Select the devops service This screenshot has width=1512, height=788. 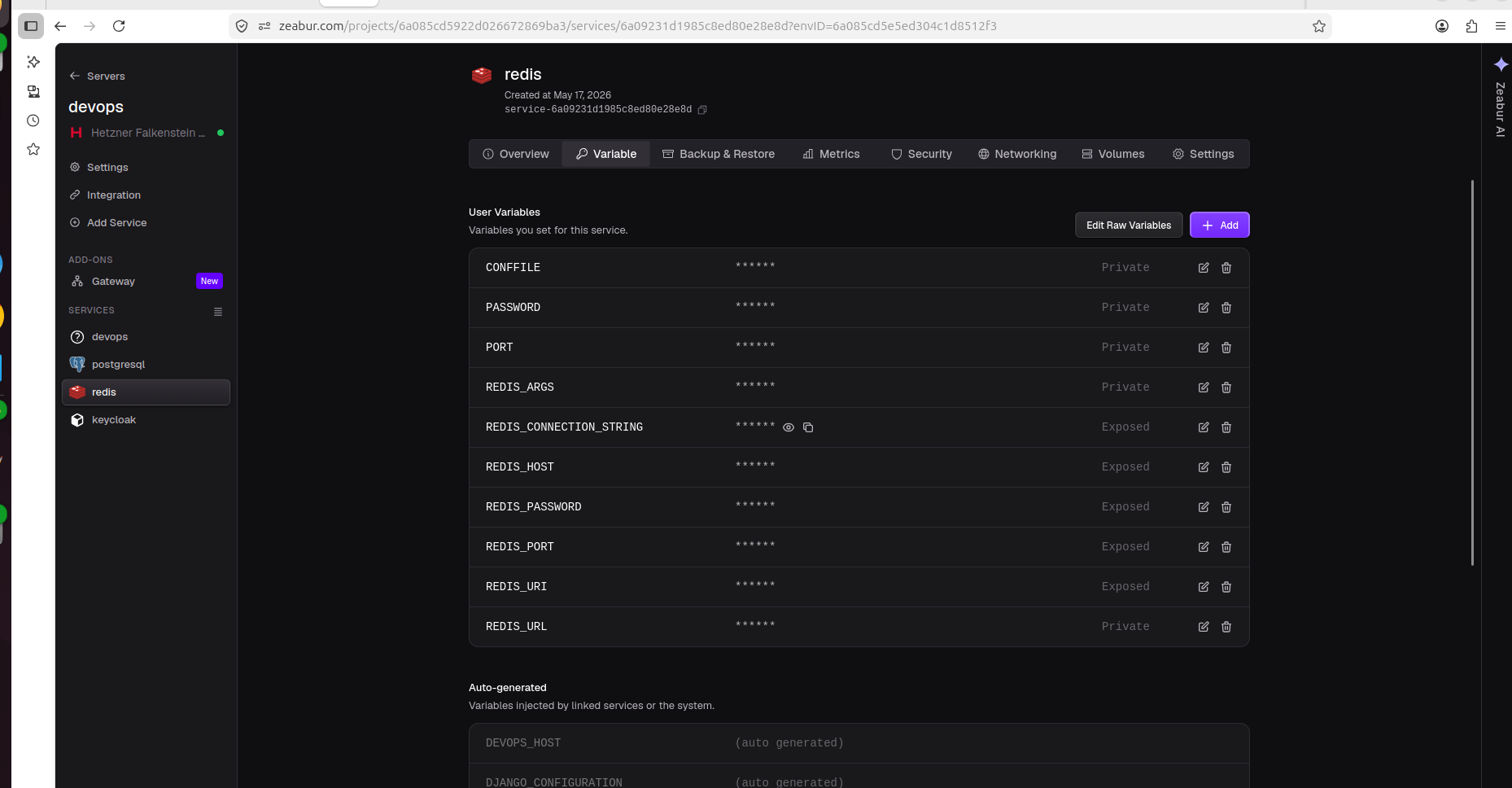point(146,336)
